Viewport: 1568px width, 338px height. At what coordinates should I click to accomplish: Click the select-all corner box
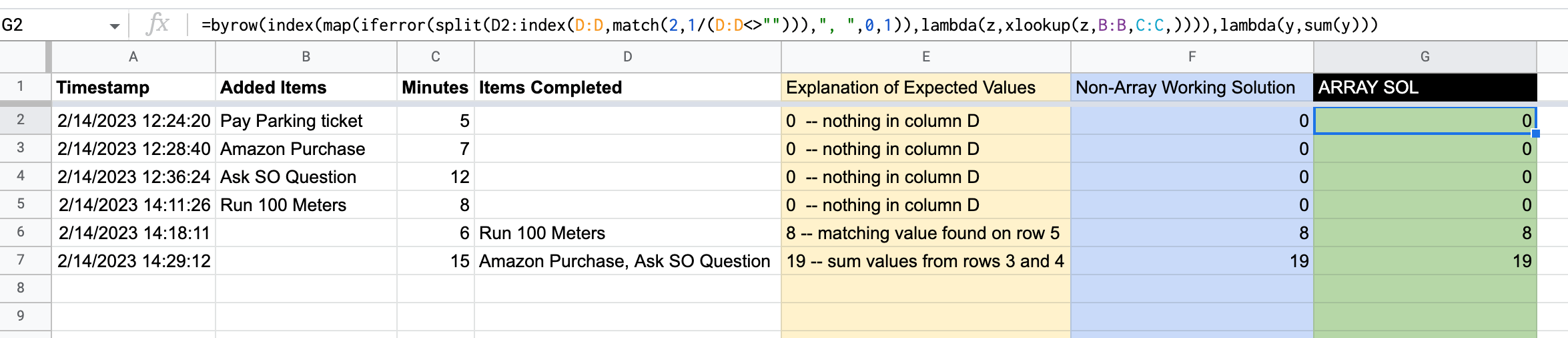pyautogui.click(x=25, y=57)
